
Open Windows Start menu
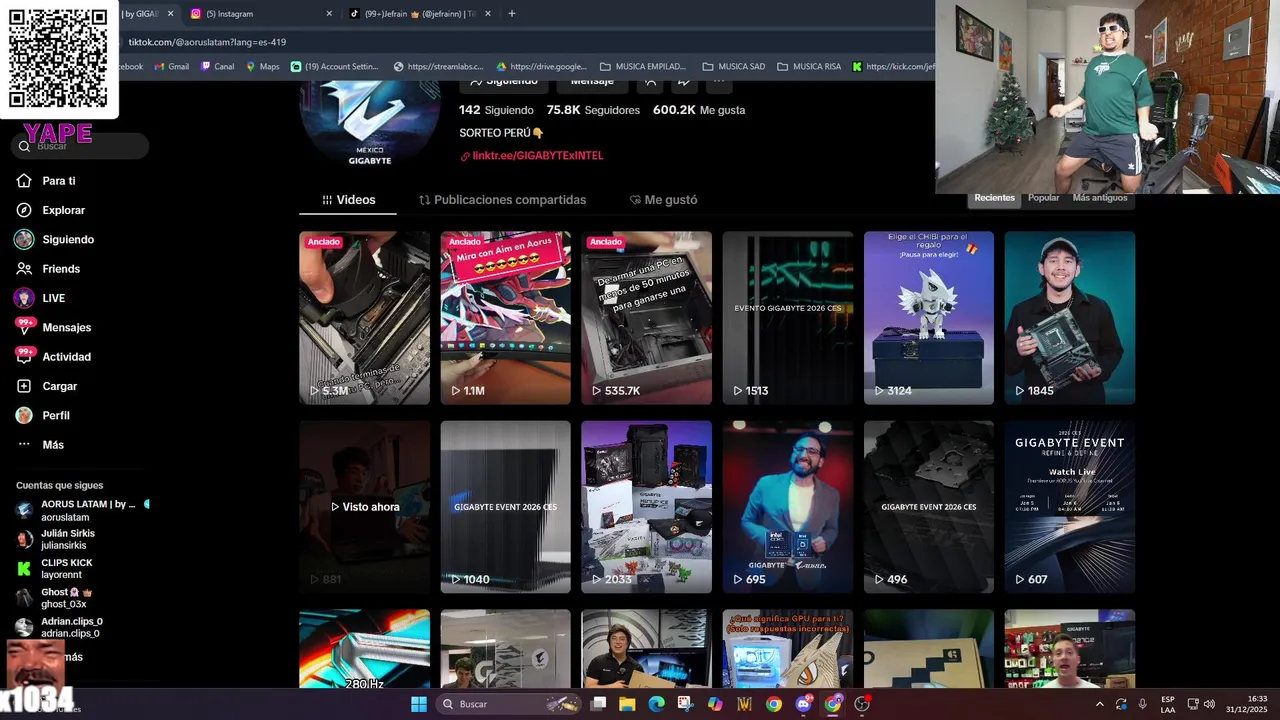pyautogui.click(x=419, y=704)
